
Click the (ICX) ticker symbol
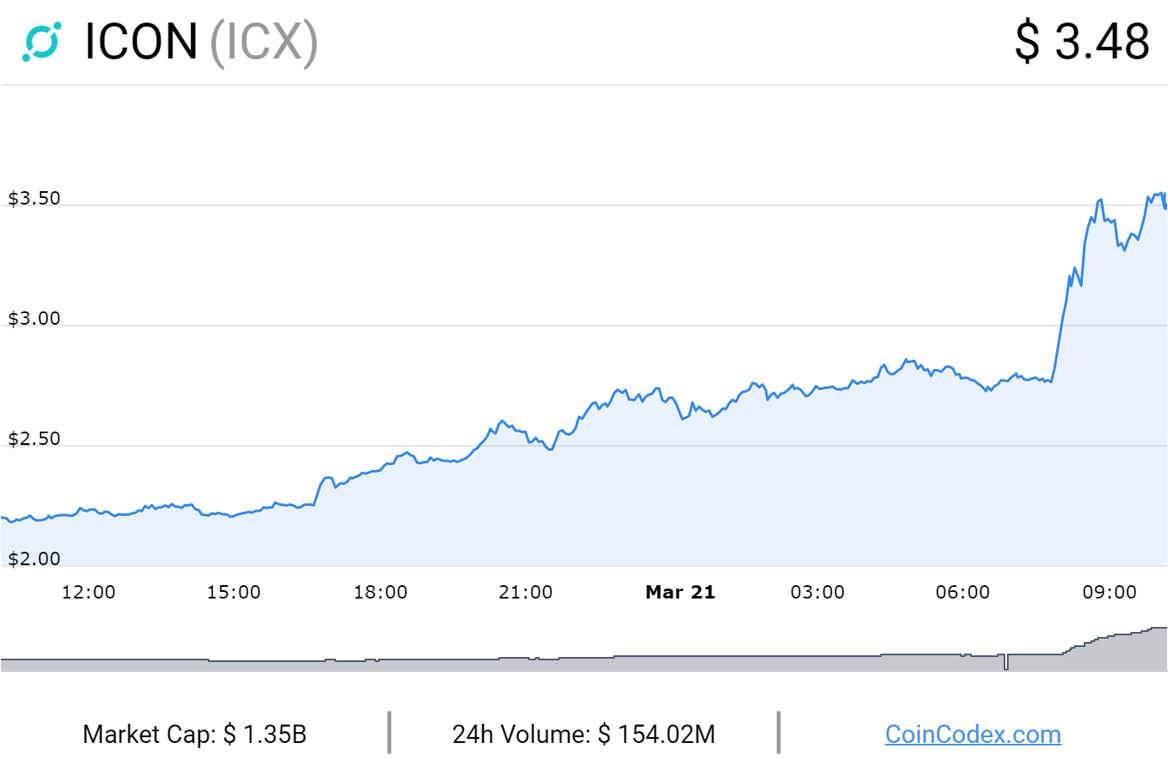click(263, 42)
